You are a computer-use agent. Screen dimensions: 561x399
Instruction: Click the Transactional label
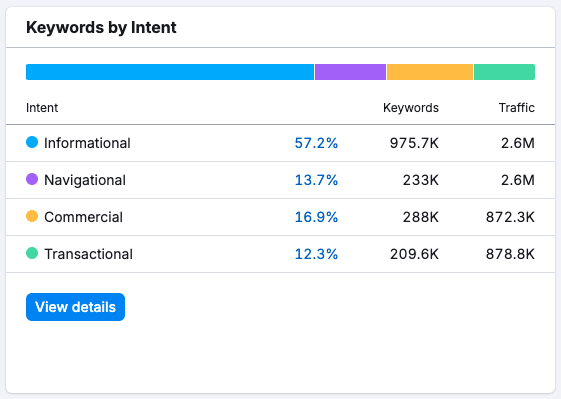click(88, 254)
